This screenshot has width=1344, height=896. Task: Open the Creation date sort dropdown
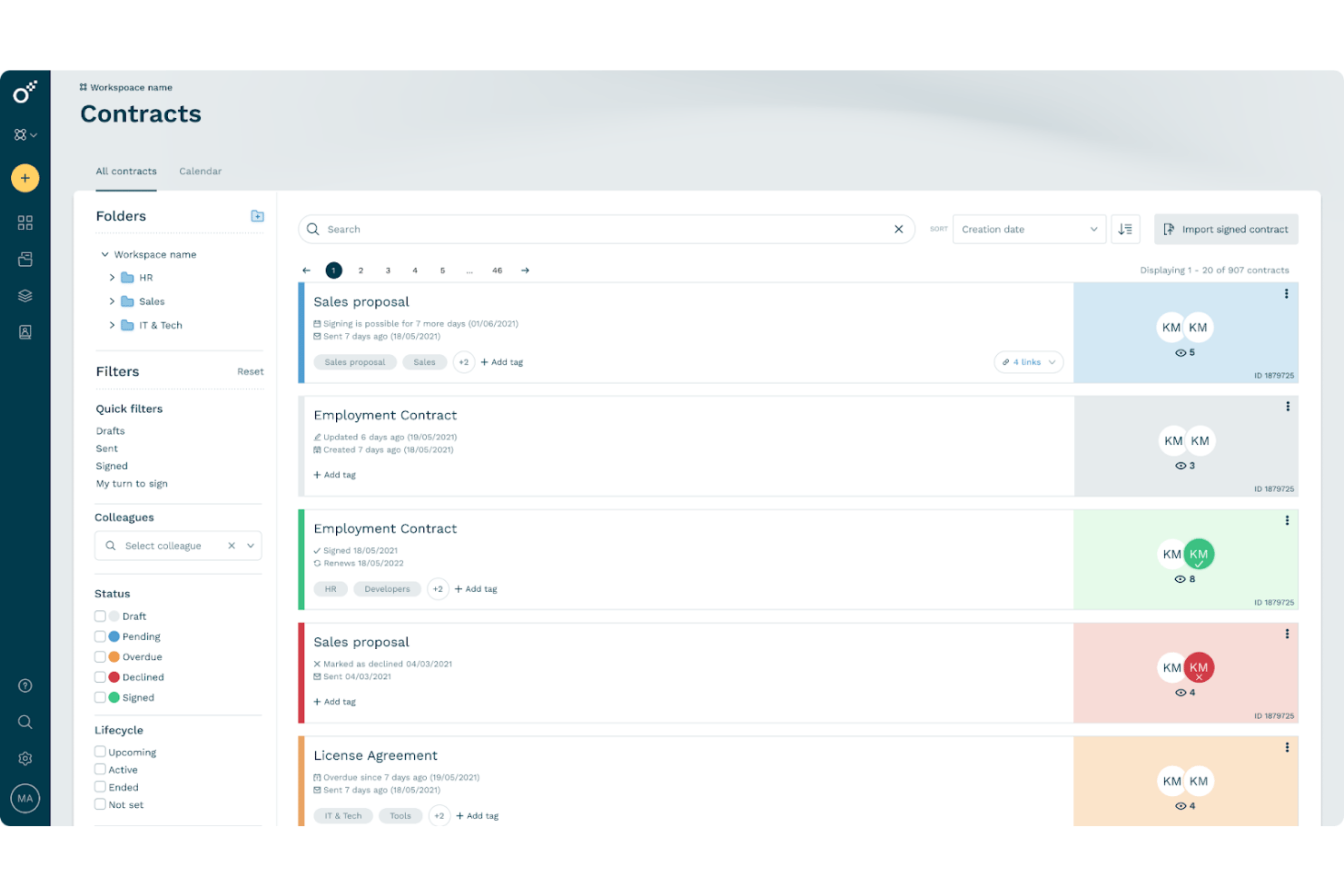[1029, 229]
